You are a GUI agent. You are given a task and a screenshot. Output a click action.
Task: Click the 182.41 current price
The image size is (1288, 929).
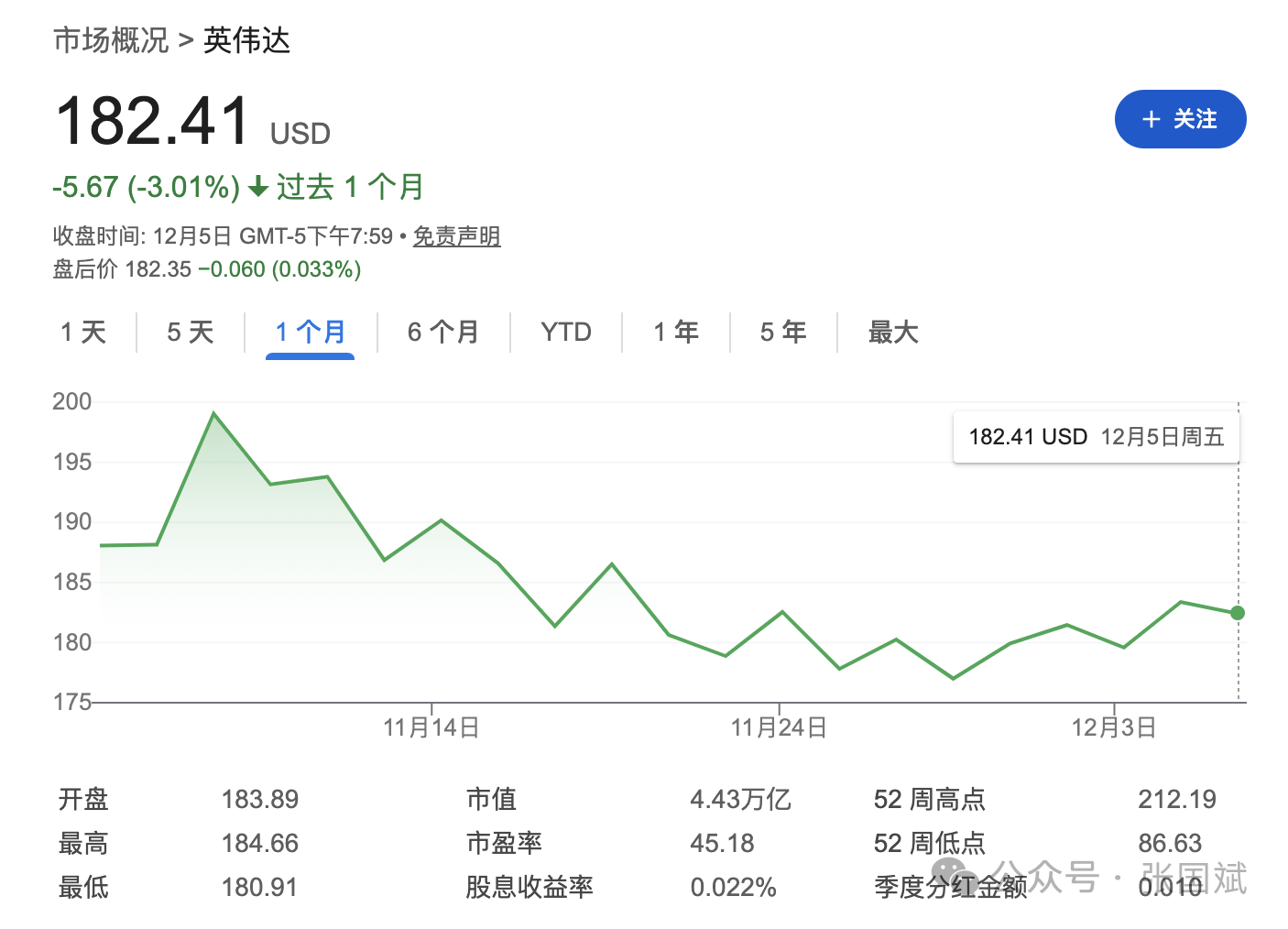pyautogui.click(x=153, y=121)
